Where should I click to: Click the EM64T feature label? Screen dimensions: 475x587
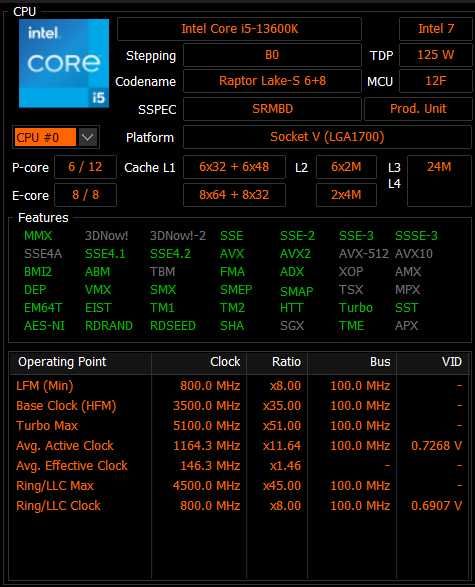click(x=43, y=308)
